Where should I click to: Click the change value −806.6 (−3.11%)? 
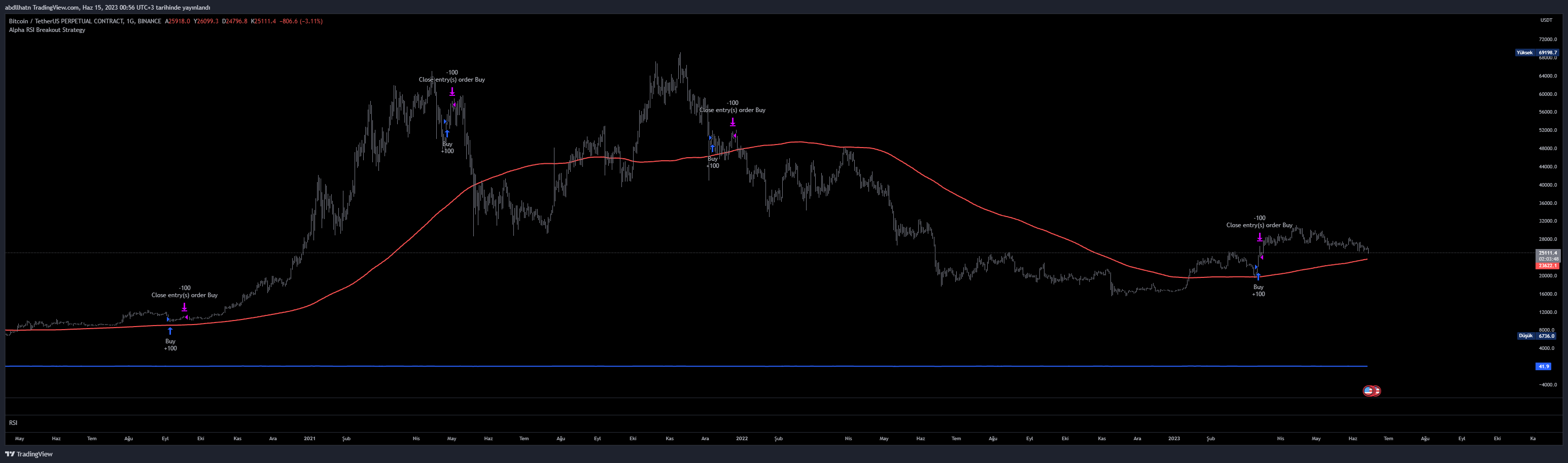tap(301, 21)
